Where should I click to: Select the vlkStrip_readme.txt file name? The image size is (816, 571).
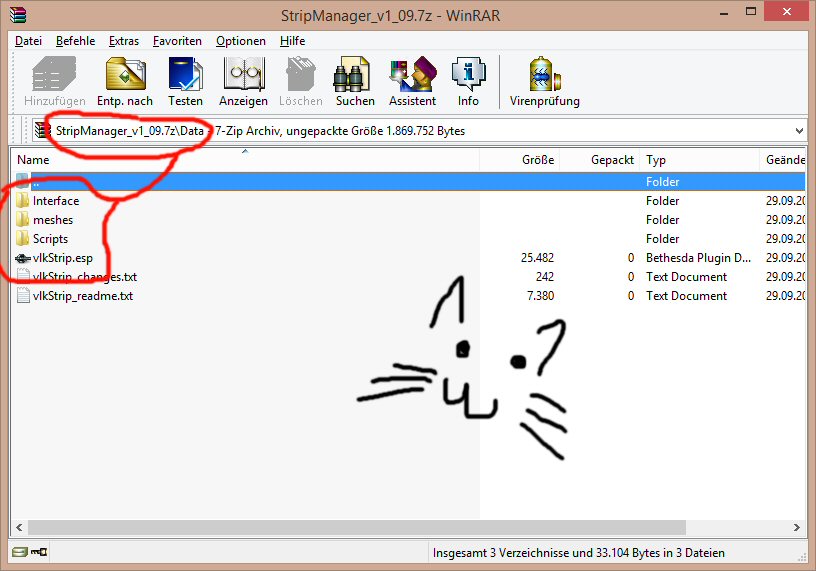pyautogui.click(x=83, y=296)
